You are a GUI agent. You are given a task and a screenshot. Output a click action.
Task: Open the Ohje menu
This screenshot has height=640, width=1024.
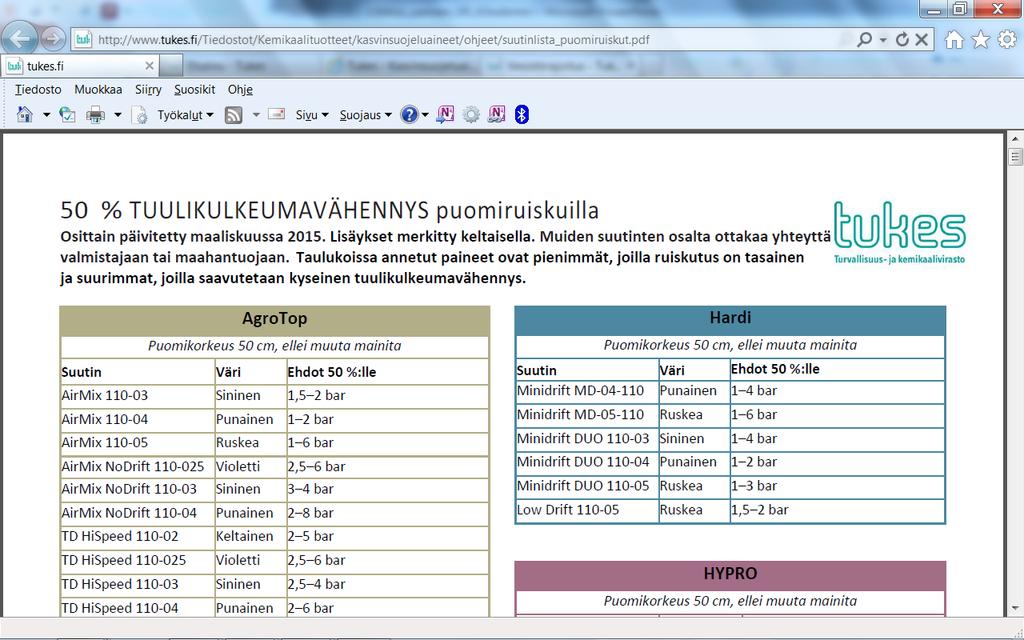click(240, 89)
